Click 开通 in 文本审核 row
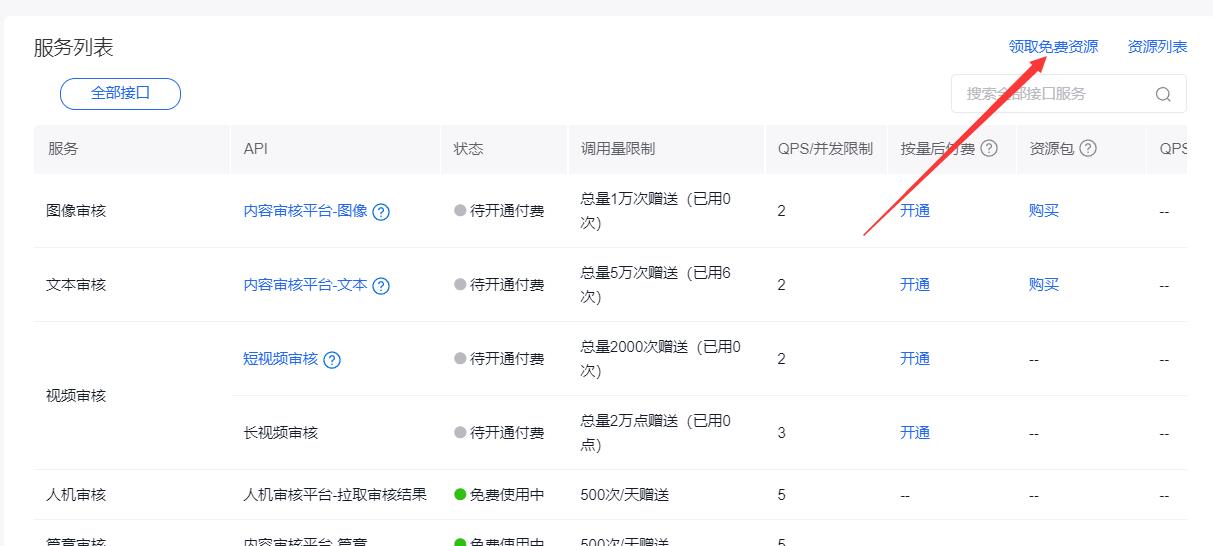 coord(915,285)
